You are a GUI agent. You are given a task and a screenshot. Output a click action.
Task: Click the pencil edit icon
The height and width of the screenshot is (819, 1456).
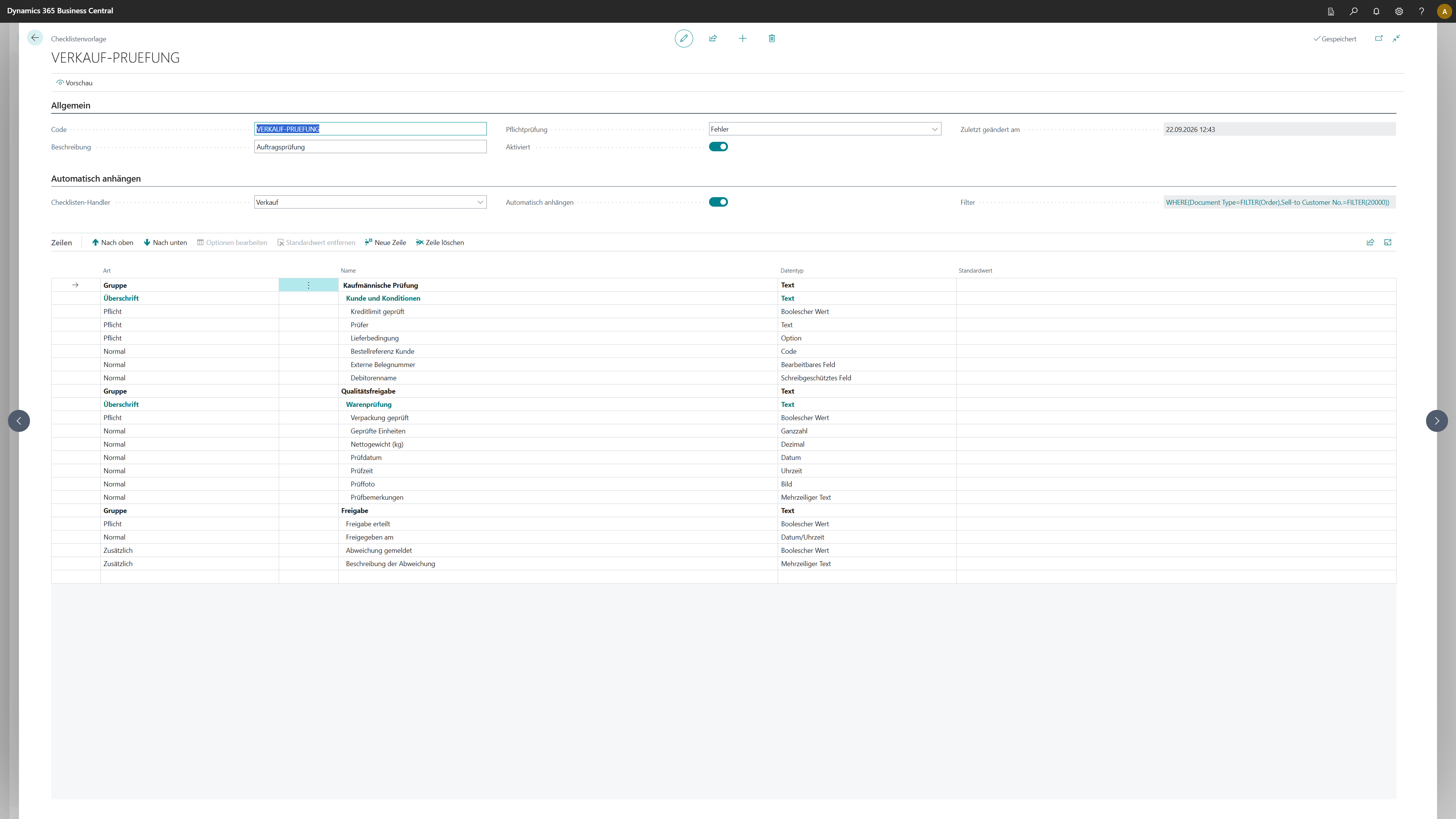[684, 38]
